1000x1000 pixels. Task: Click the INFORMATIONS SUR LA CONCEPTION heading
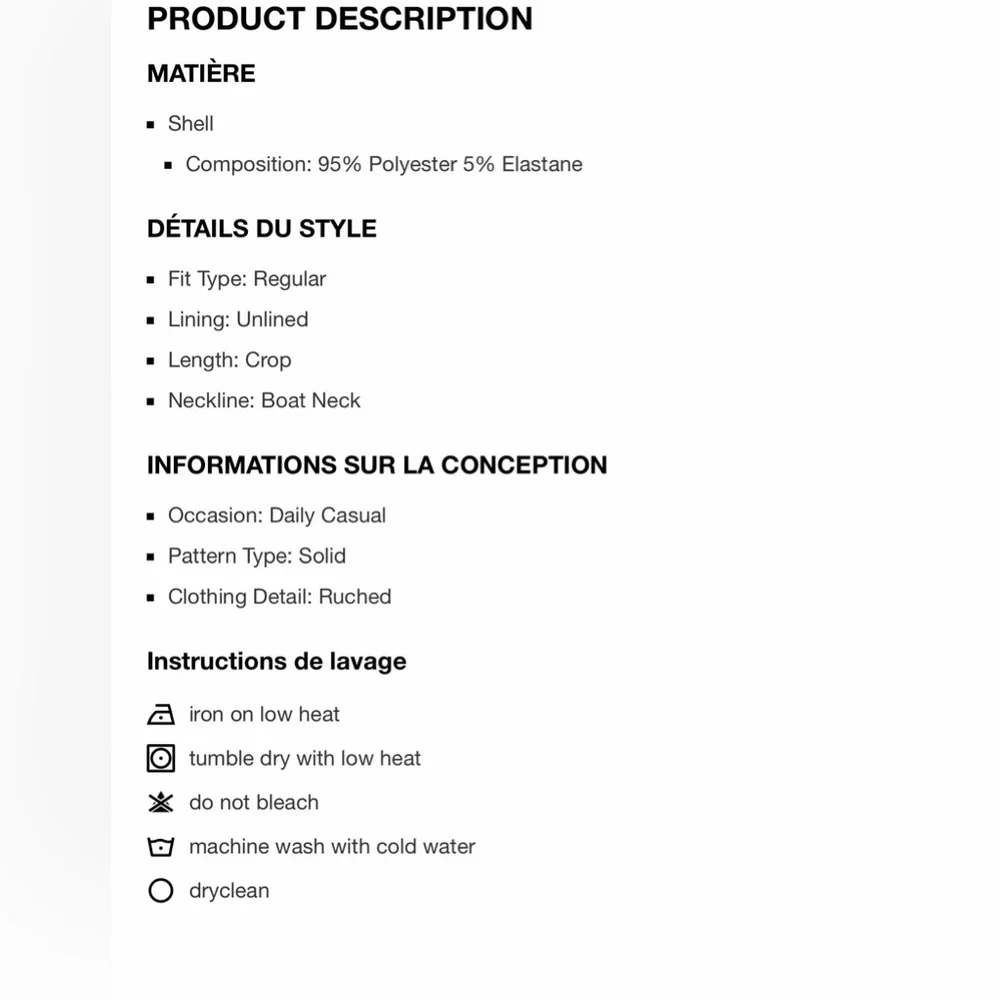(377, 466)
